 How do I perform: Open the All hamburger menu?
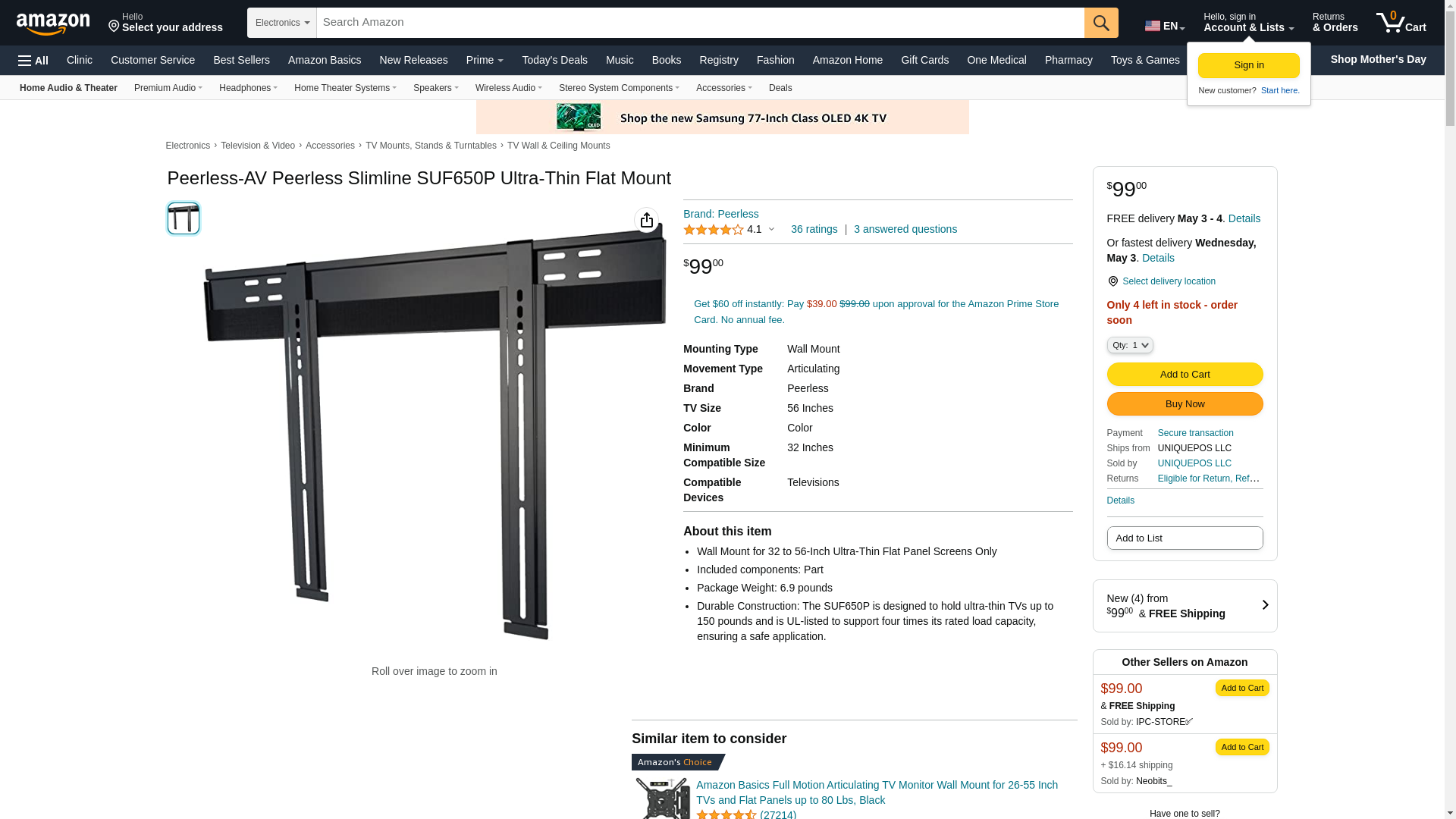pyautogui.click(x=33, y=60)
